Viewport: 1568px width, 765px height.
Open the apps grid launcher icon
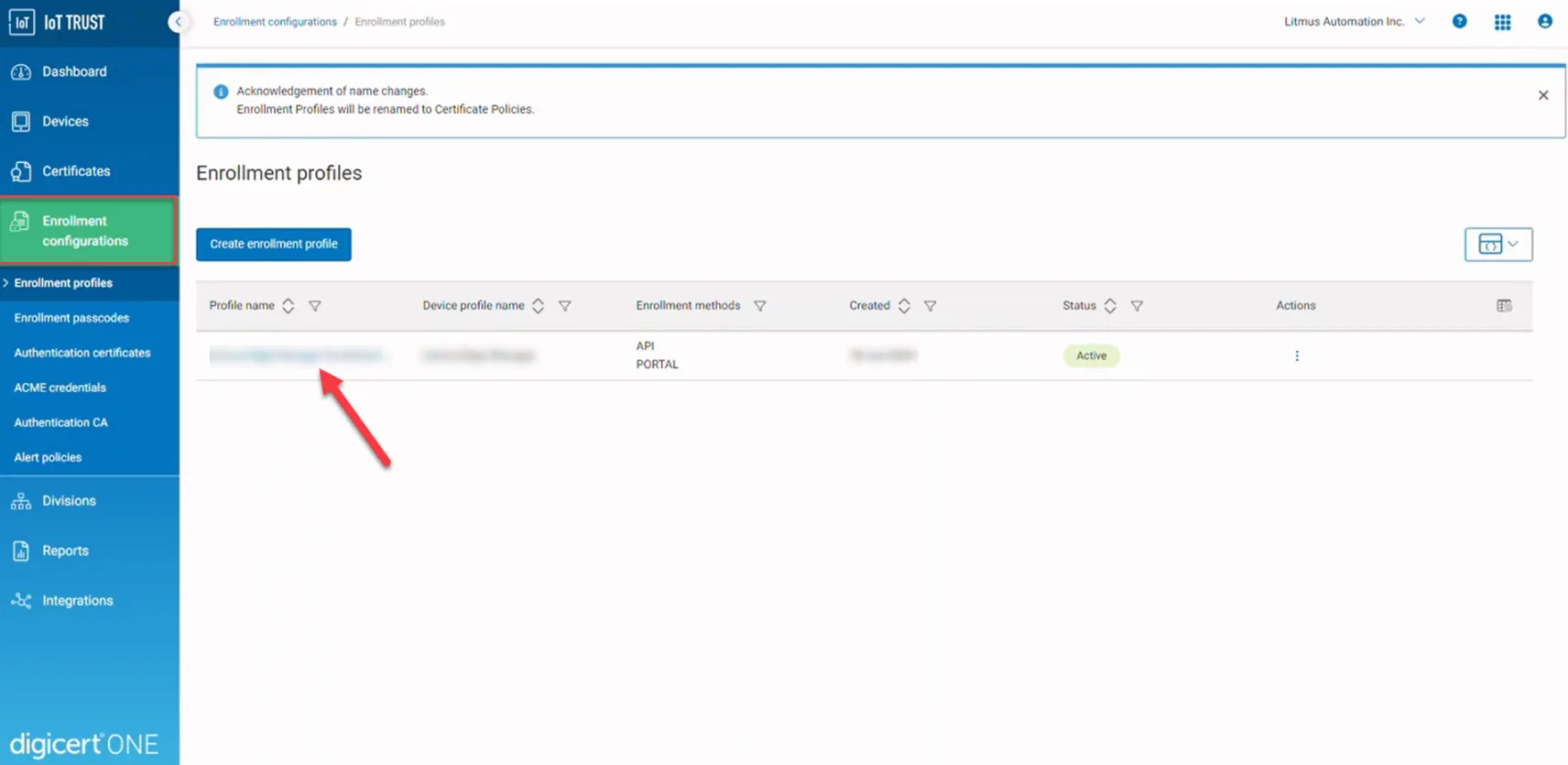[x=1502, y=22]
